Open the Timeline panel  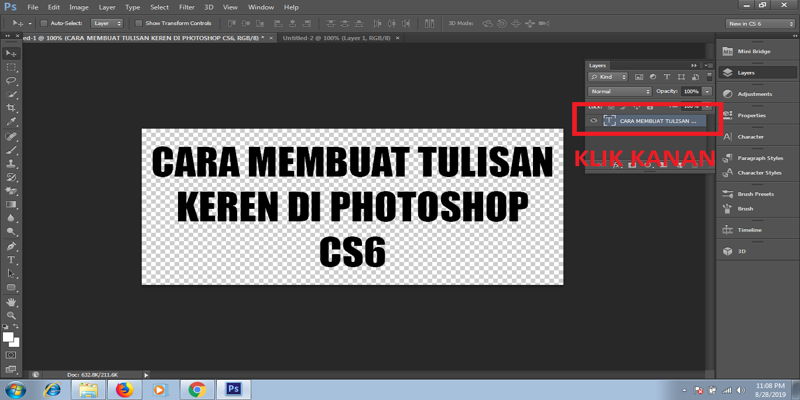(x=749, y=231)
